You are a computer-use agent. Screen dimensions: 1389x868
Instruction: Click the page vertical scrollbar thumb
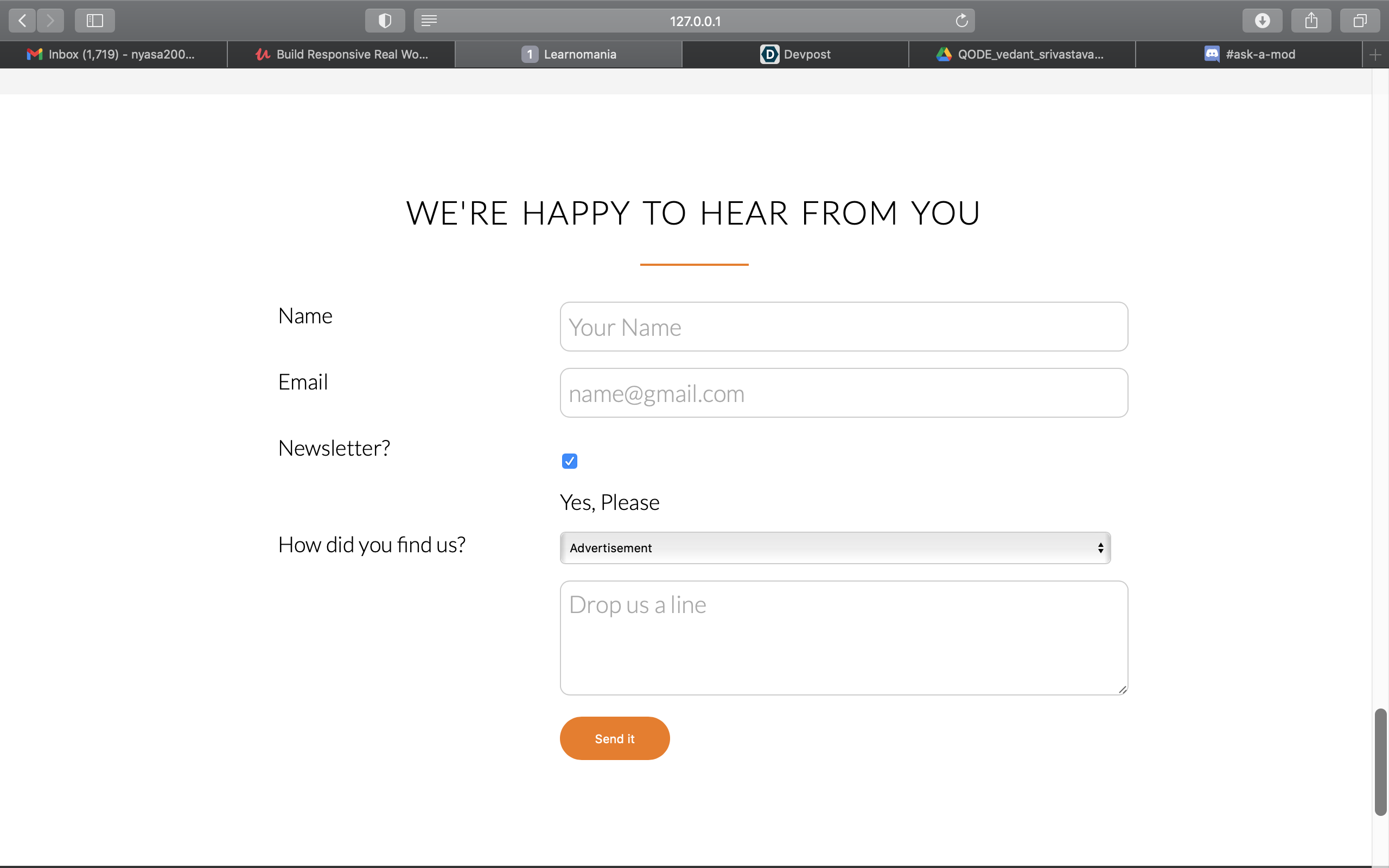(1380, 761)
